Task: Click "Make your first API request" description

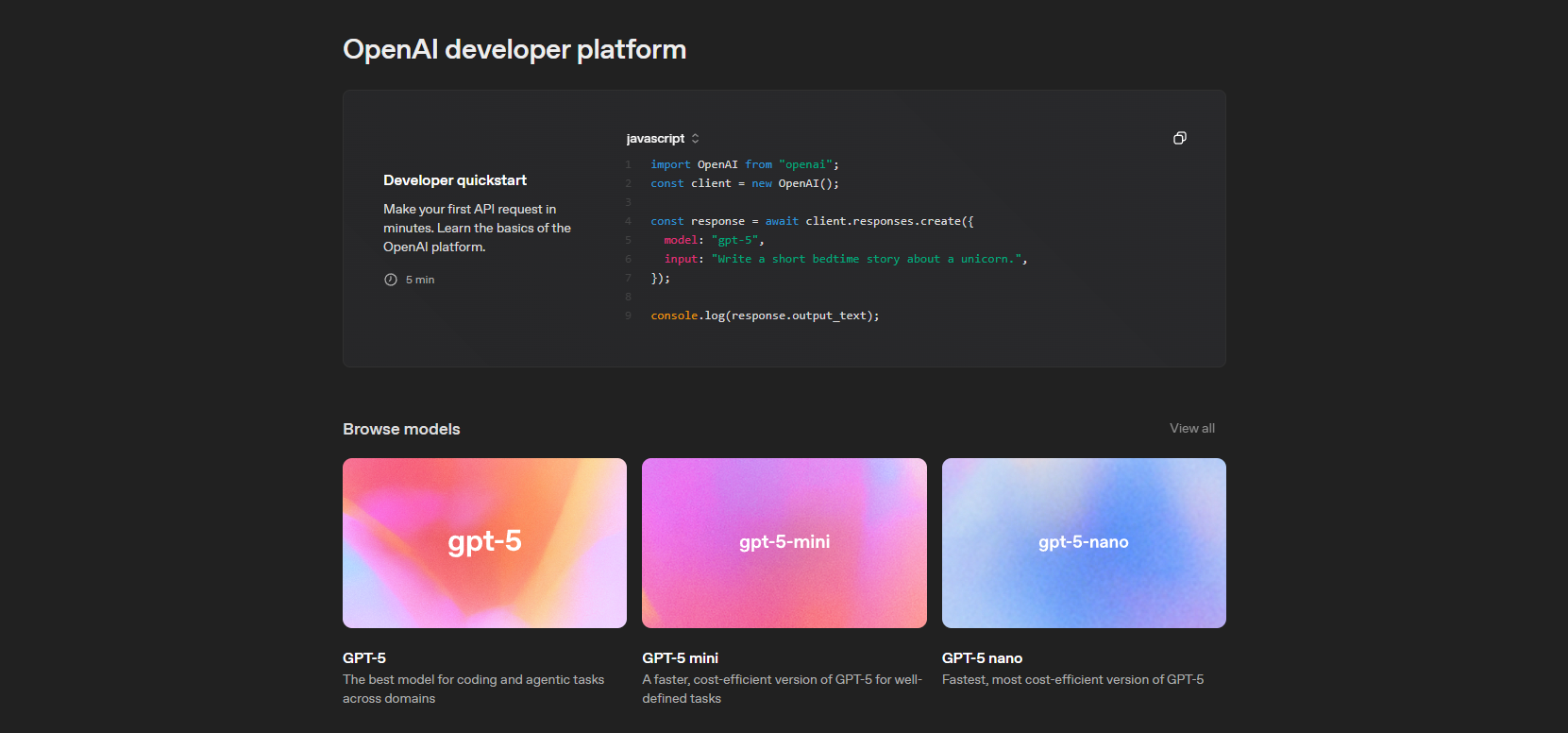Action: click(x=477, y=228)
